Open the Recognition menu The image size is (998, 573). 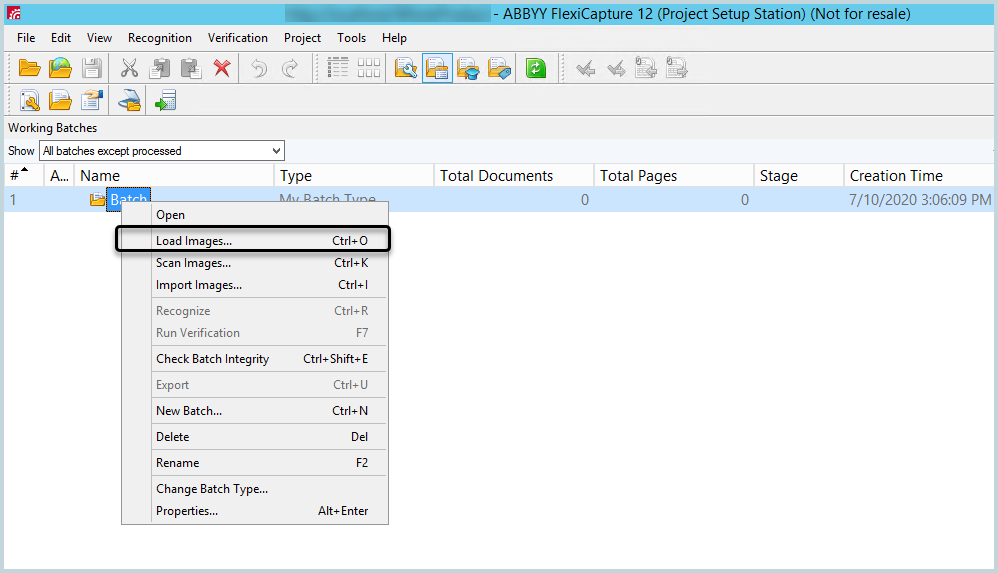pyautogui.click(x=160, y=38)
